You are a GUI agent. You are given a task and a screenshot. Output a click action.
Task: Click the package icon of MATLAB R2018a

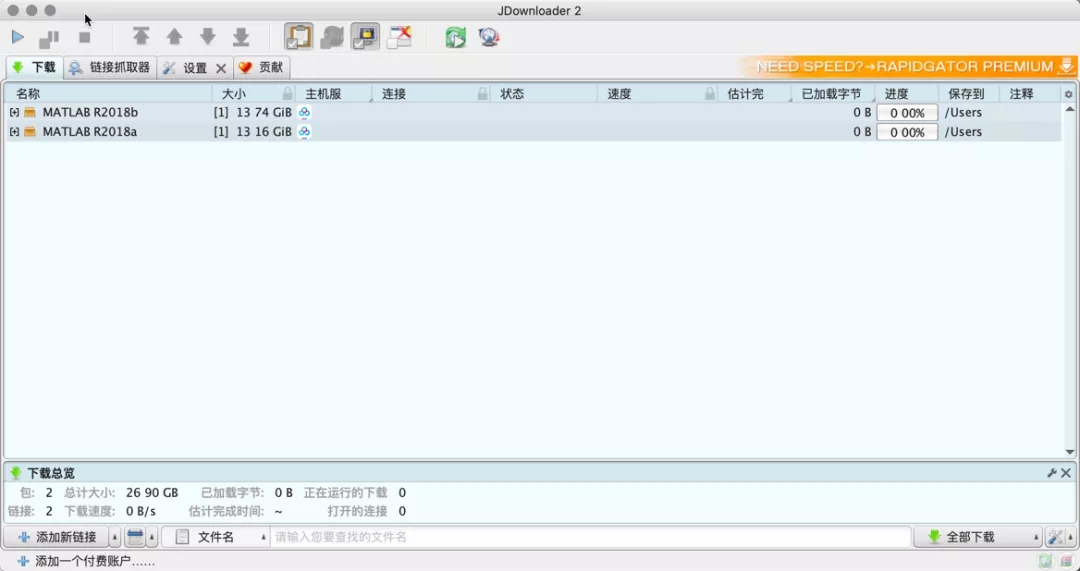click(30, 132)
